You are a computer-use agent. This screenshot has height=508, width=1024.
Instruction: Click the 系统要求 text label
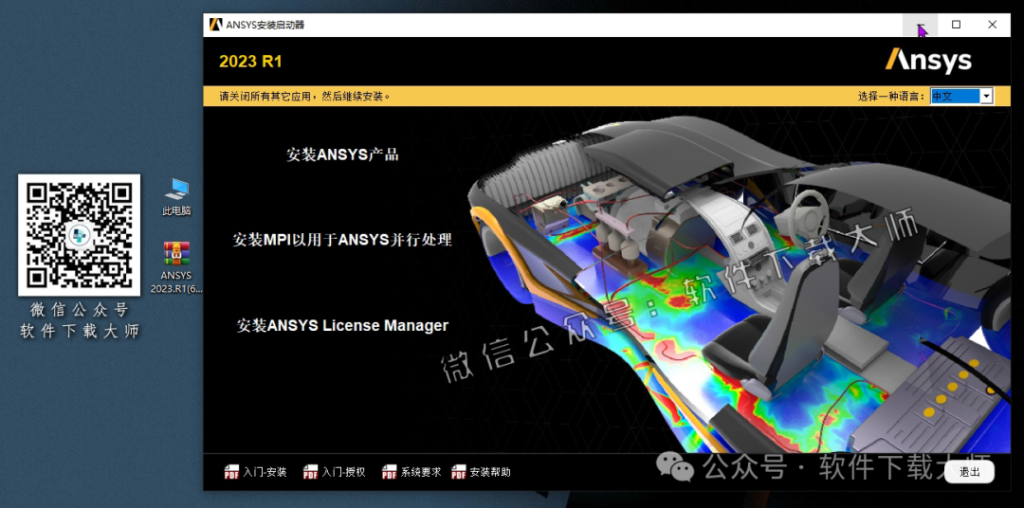pos(421,472)
